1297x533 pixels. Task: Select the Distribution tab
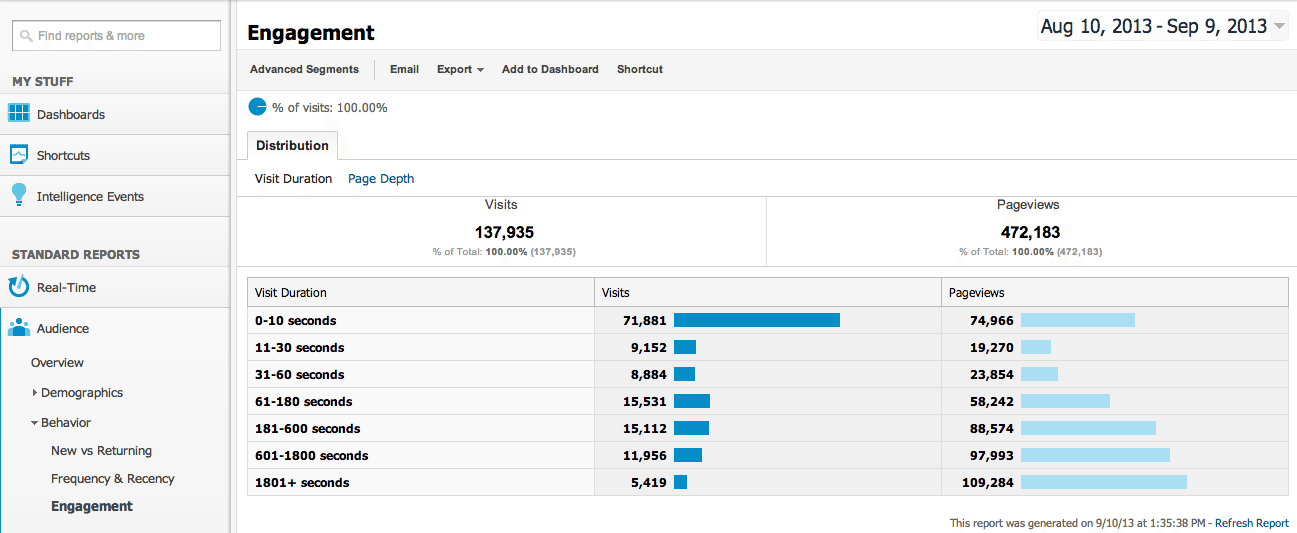(x=292, y=145)
